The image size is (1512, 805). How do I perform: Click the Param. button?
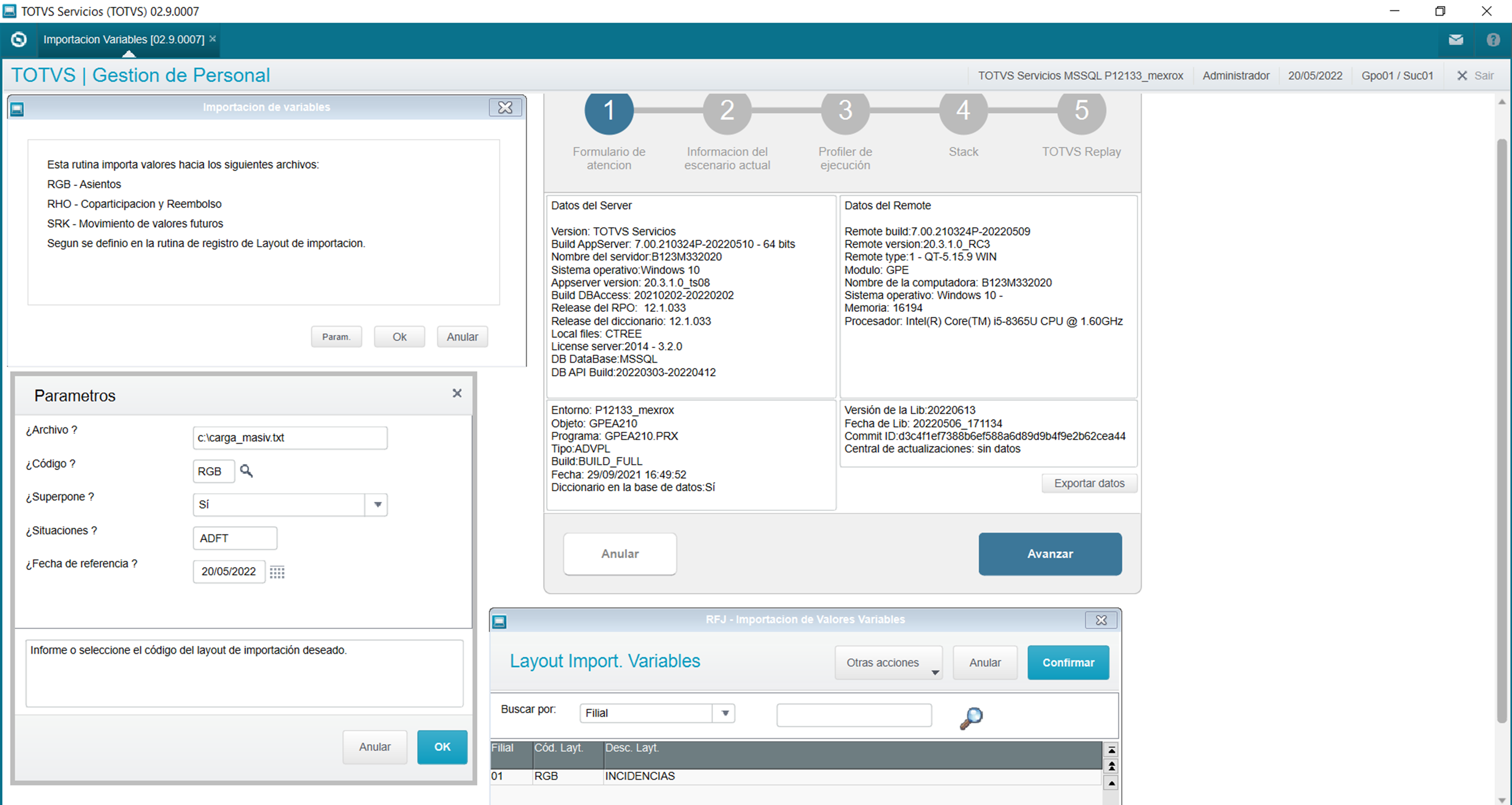point(336,337)
